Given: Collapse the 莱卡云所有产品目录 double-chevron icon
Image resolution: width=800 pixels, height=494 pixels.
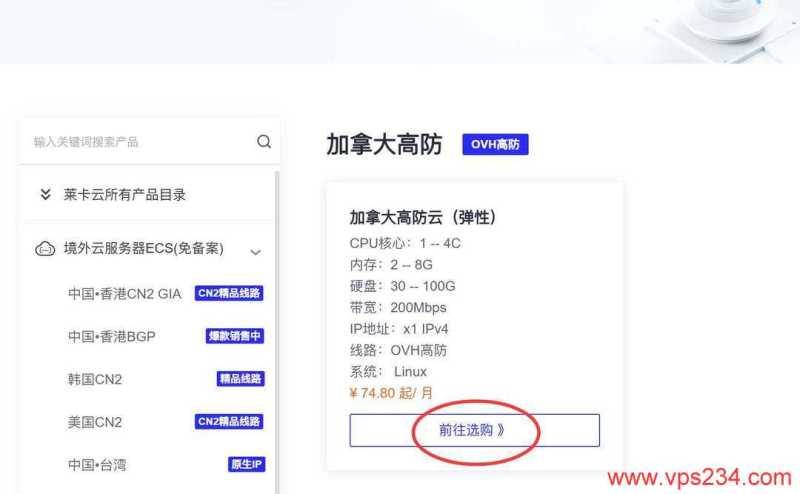Looking at the screenshot, I should [45, 194].
